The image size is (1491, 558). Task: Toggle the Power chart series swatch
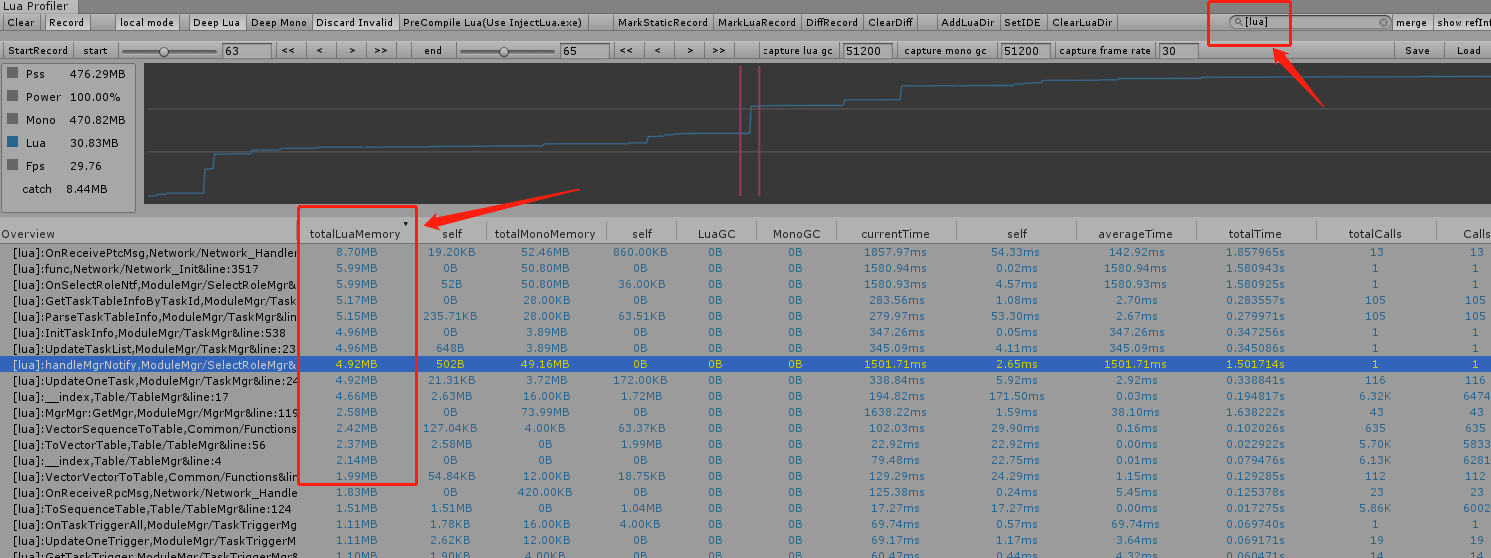coord(13,97)
